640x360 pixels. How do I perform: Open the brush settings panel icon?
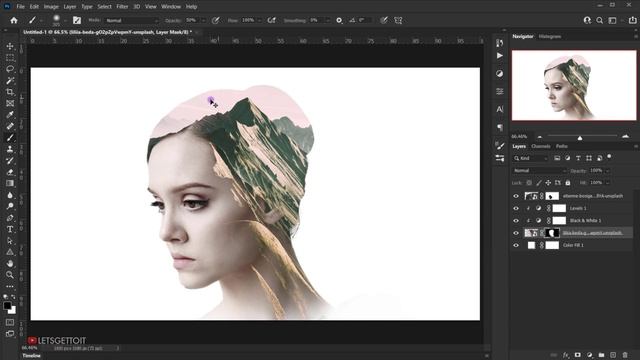(77, 20)
